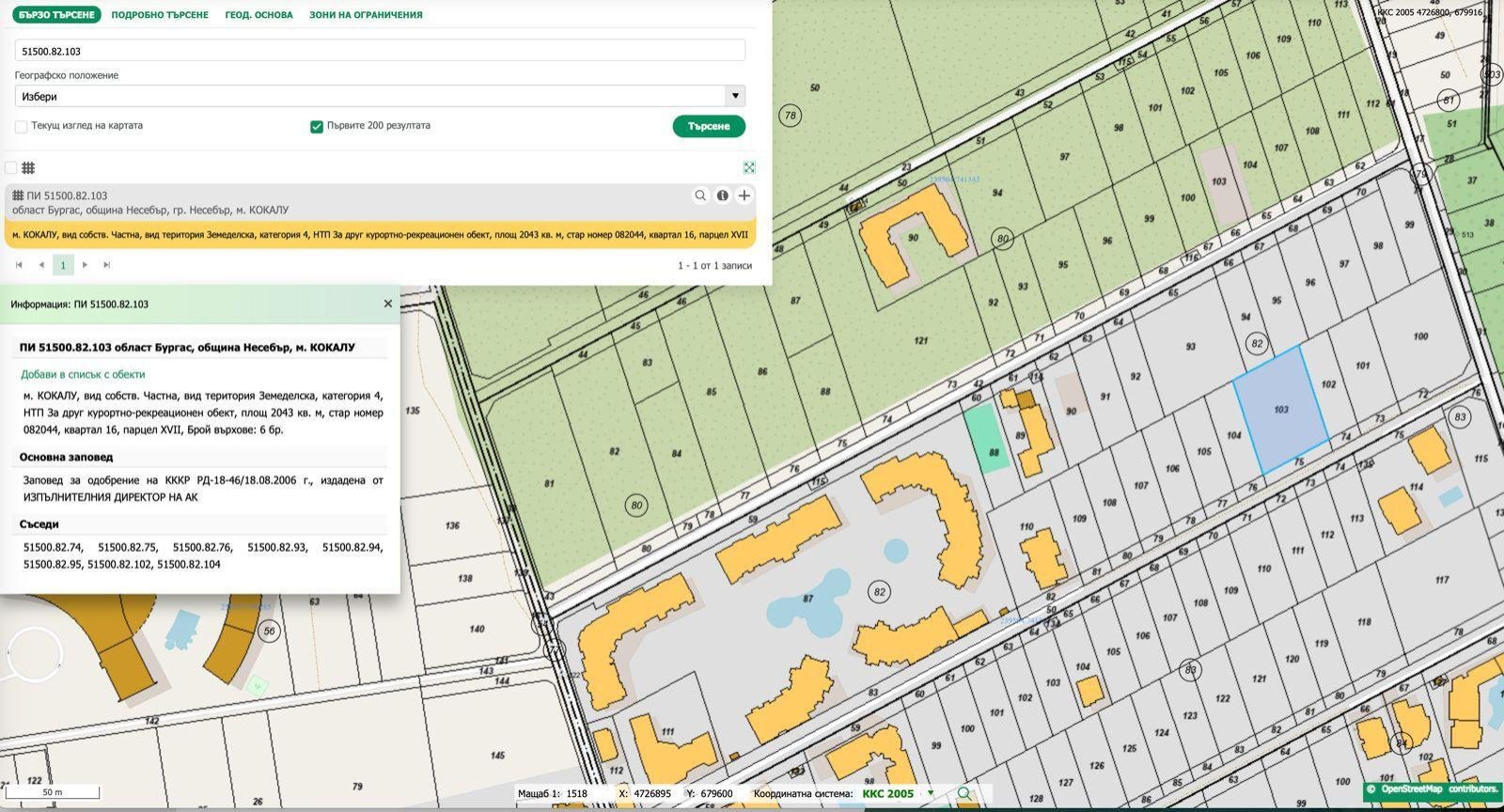This screenshot has height=812, width=1504.
Task: Uncheck 'Първите 200 резултата' checkbox
Action: pos(317,126)
